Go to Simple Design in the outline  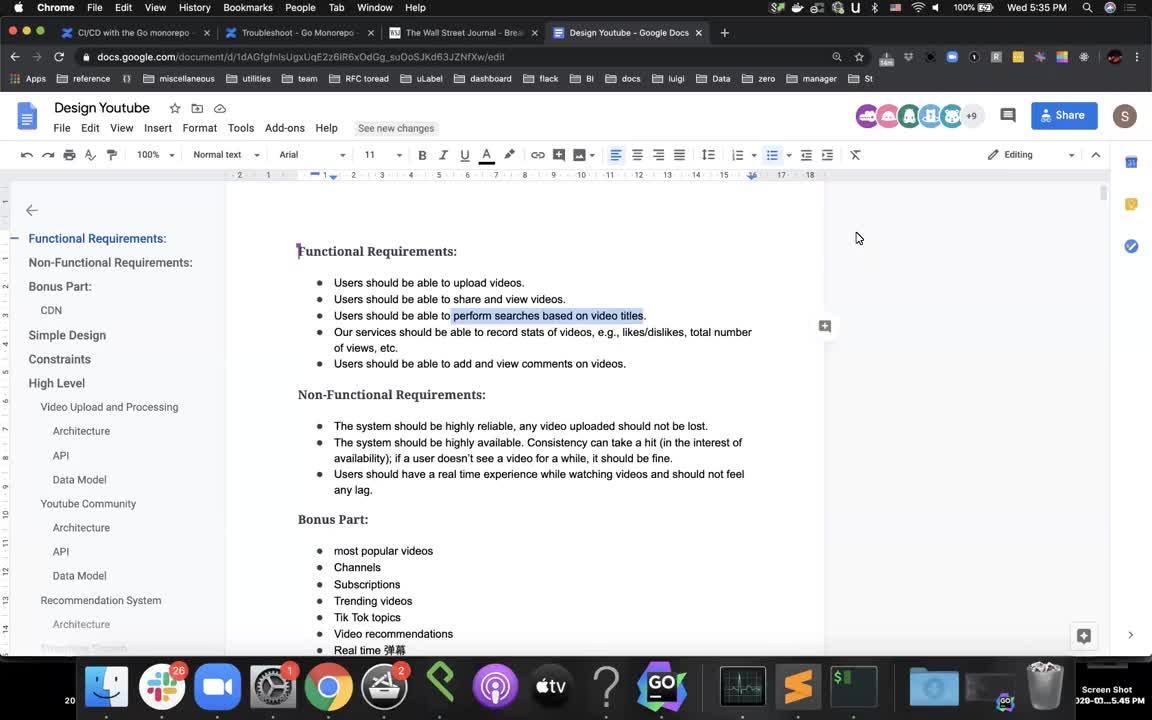(67, 335)
